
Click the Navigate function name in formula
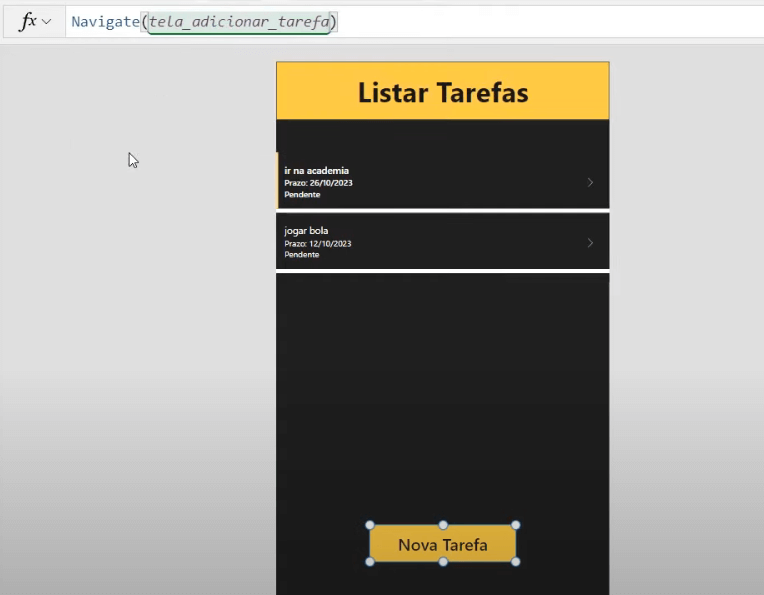(105, 22)
